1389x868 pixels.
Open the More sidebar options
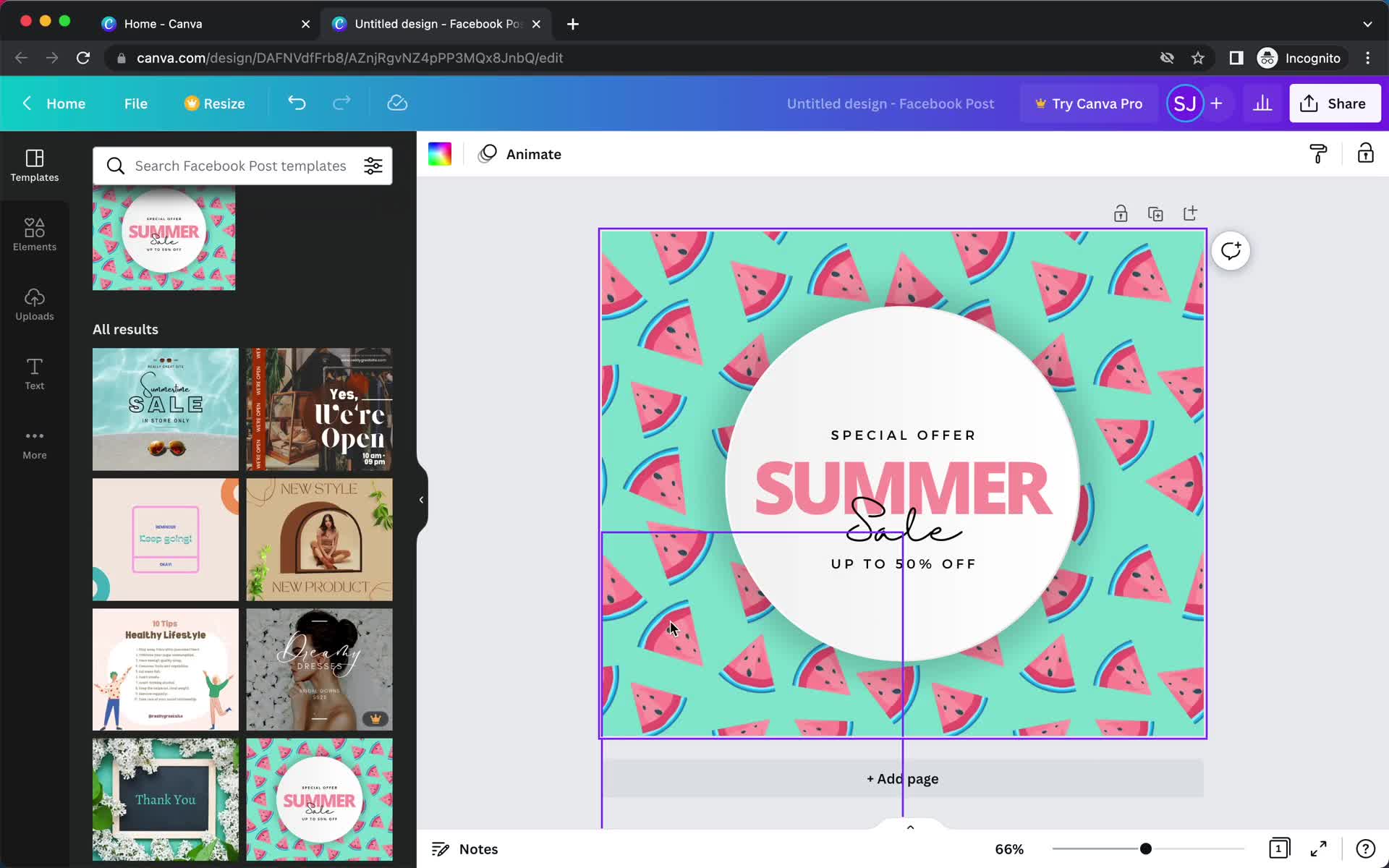click(34, 443)
